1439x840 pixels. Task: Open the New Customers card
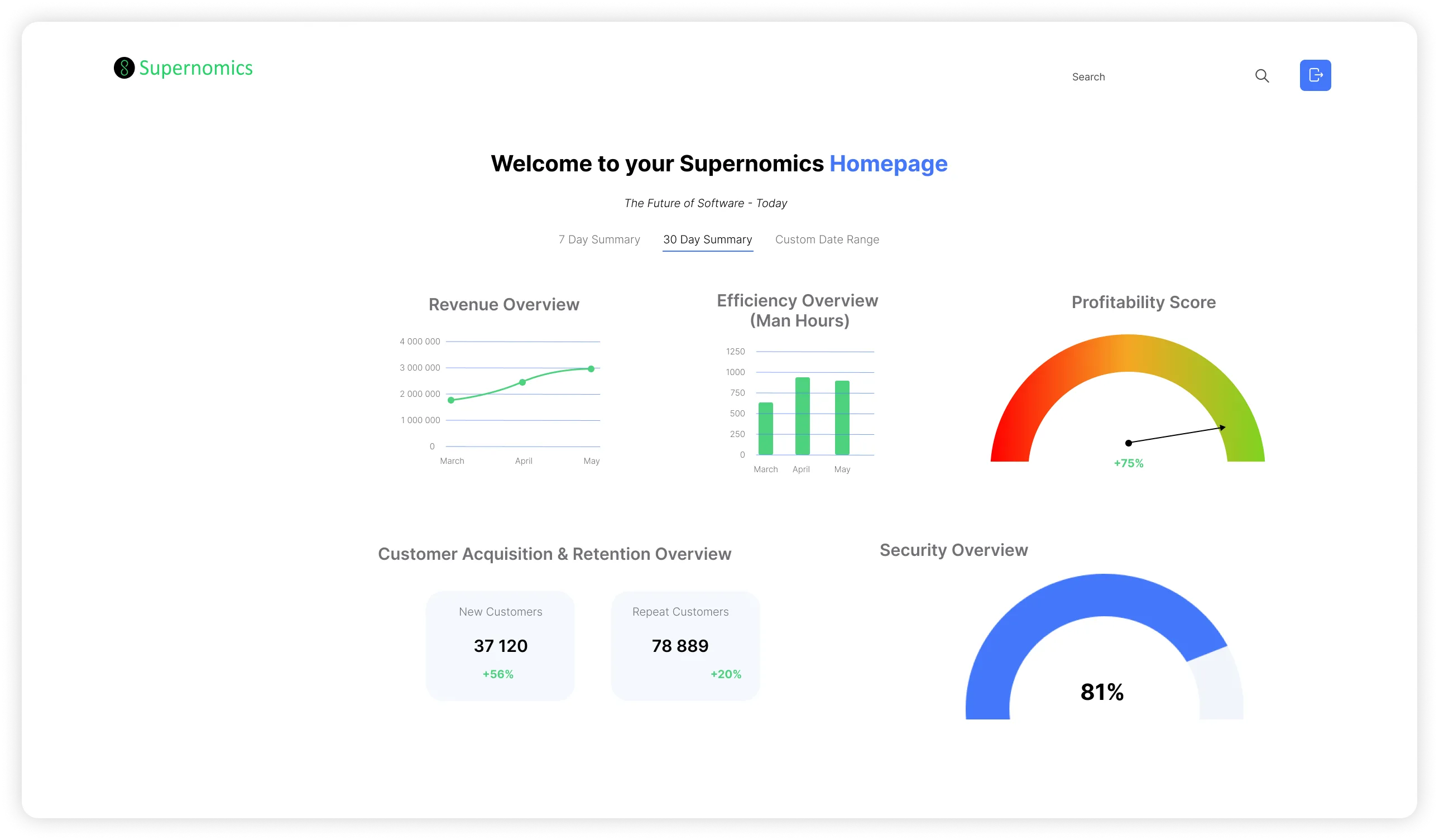tap(500, 645)
